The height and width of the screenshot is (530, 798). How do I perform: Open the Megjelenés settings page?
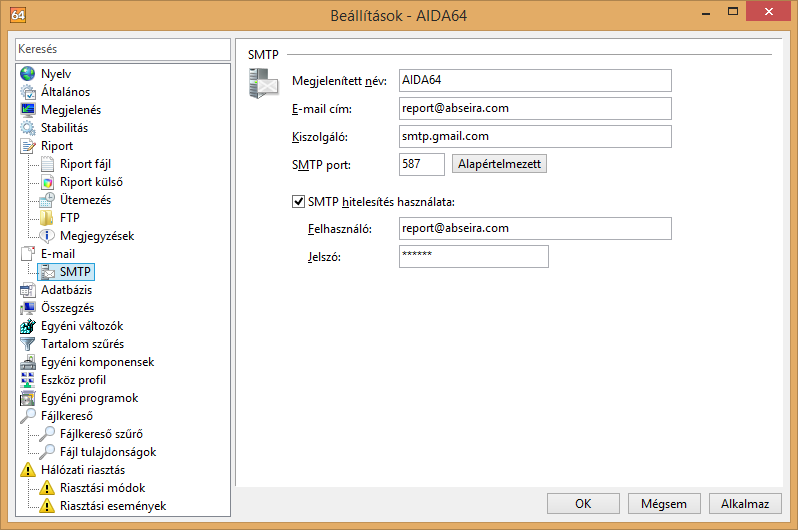tap(71, 110)
